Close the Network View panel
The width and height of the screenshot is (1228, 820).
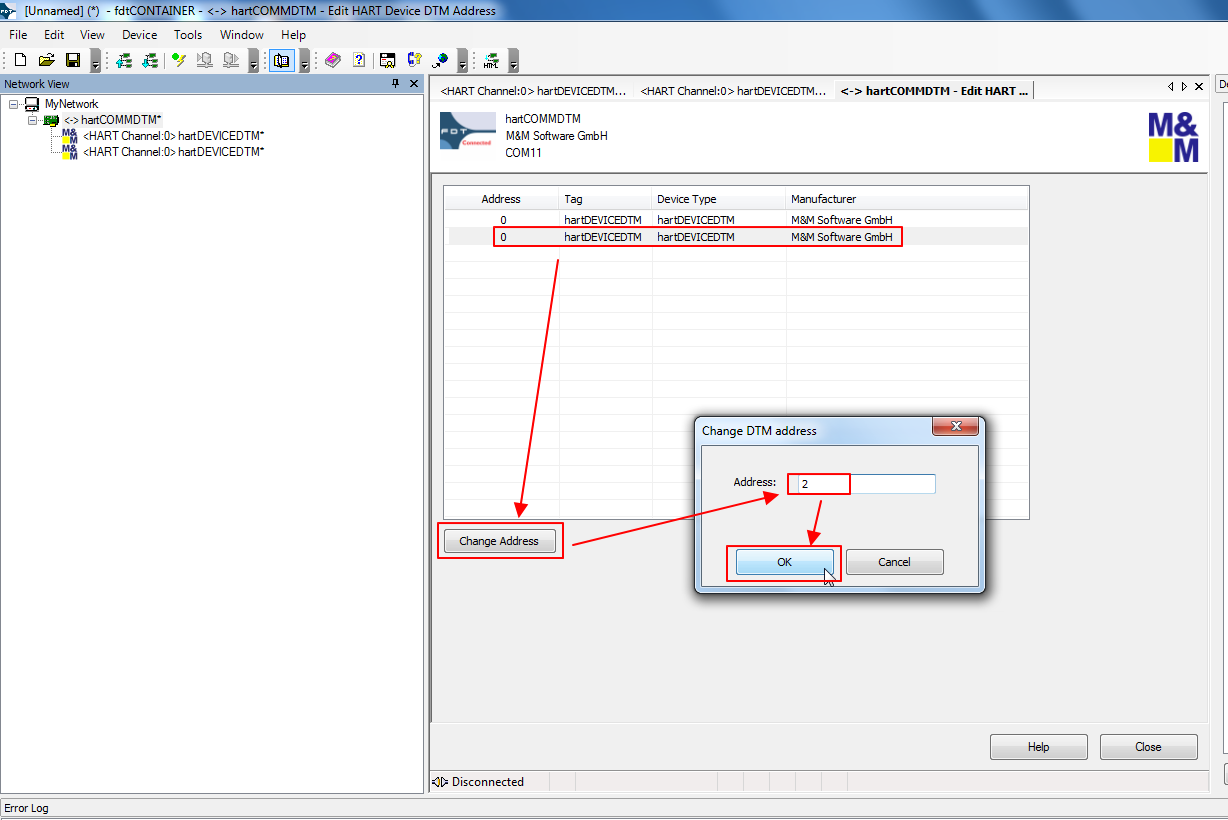coord(414,84)
